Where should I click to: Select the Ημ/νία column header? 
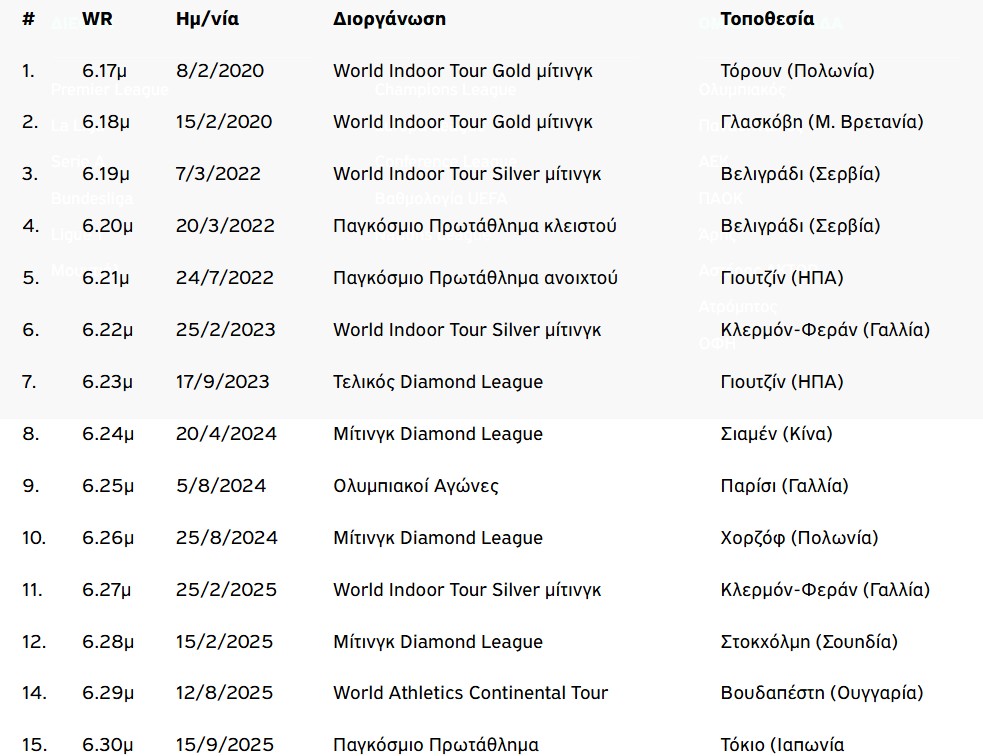click(x=207, y=19)
